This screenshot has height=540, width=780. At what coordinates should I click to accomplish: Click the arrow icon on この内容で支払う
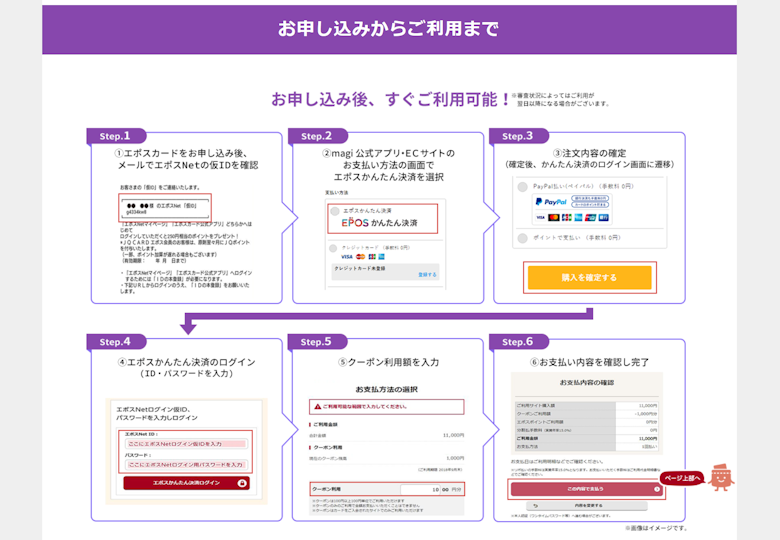[657, 489]
